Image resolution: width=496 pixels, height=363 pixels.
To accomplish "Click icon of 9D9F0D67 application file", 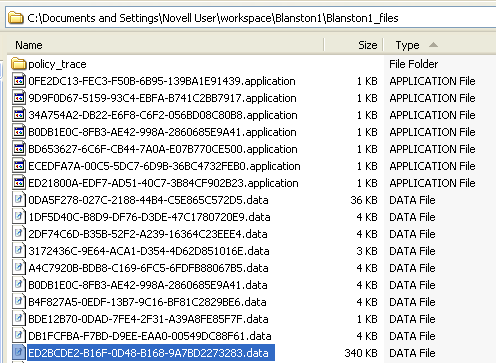I will [x=19, y=98].
